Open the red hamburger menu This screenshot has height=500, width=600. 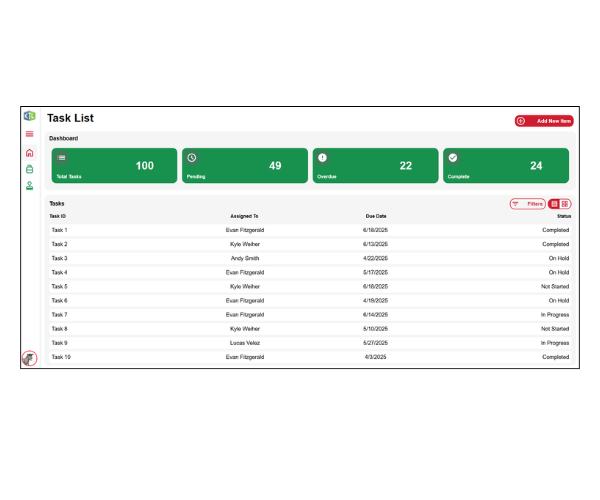[x=29, y=134]
